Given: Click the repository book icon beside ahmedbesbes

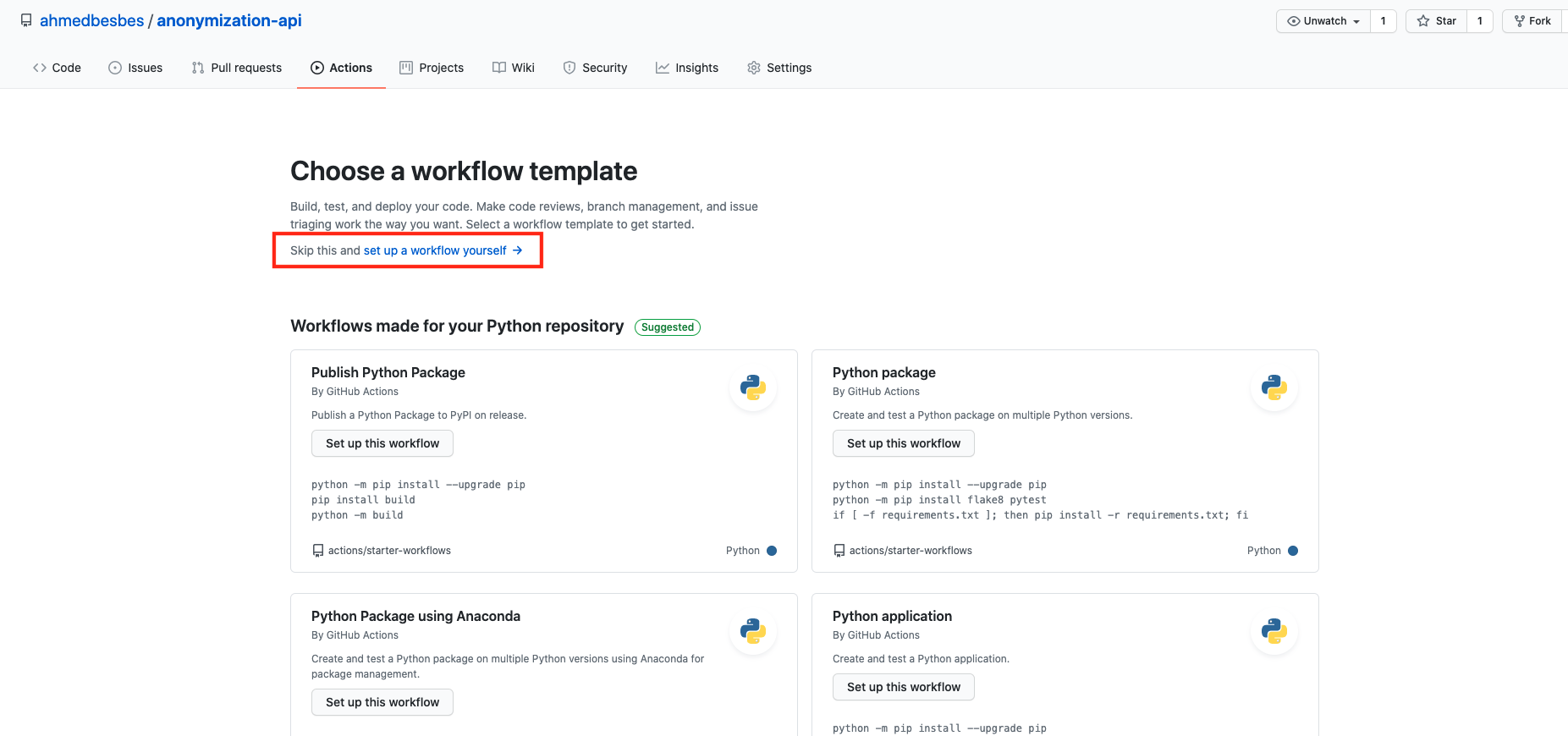Looking at the screenshot, I should 26,20.
